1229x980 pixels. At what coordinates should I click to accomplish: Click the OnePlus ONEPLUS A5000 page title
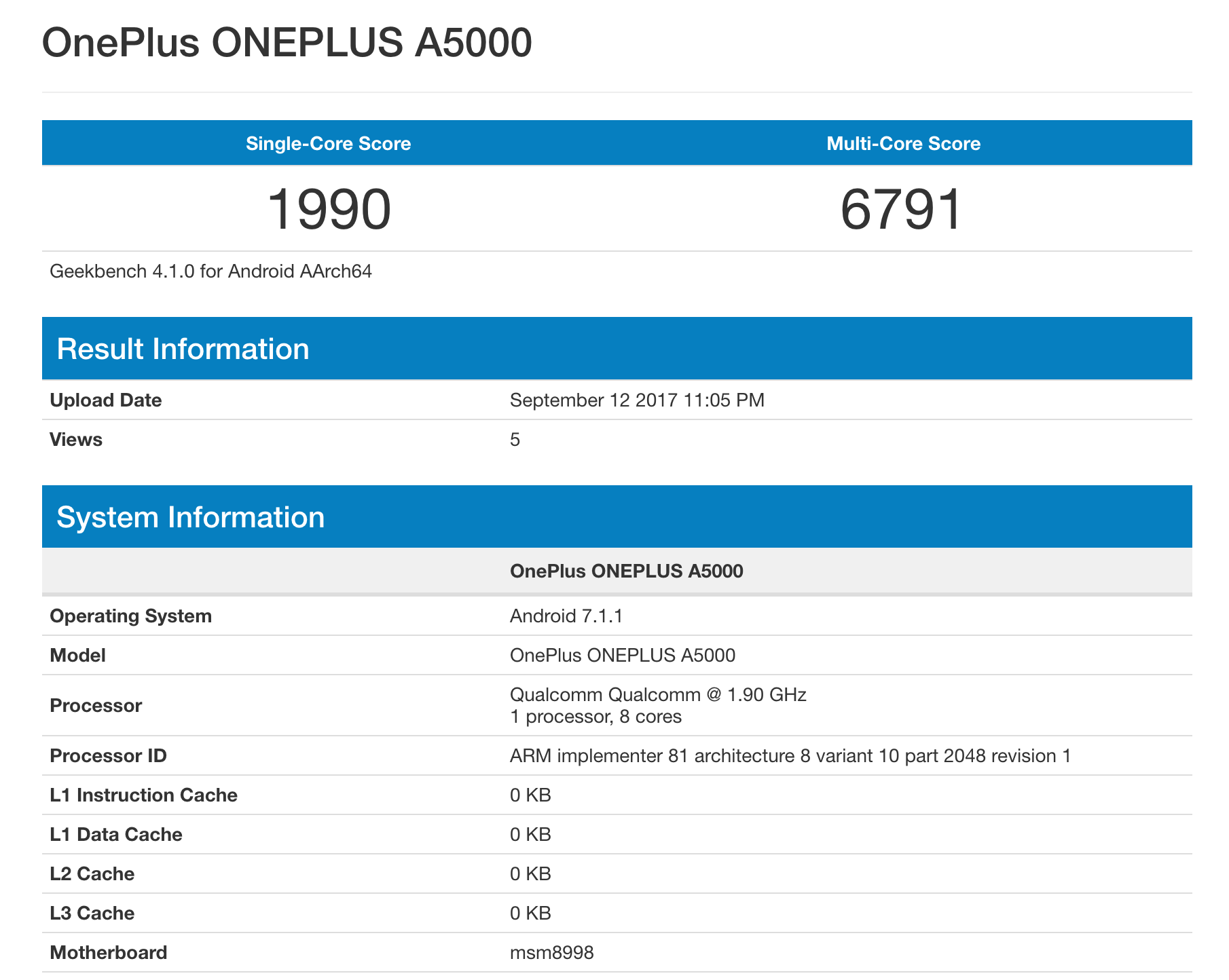287,43
